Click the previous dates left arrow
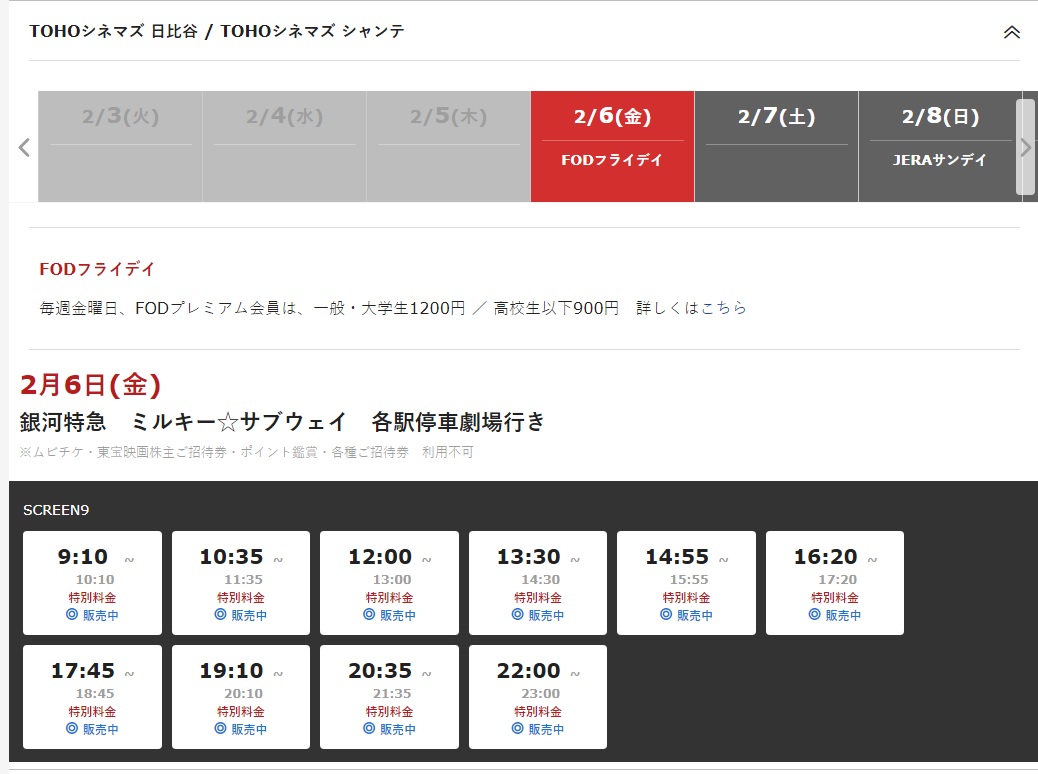Image resolution: width=1038 pixels, height=774 pixels. point(24,147)
